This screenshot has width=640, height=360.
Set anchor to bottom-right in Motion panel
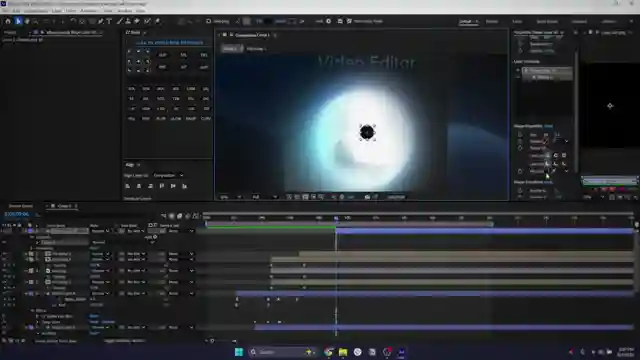coord(147,71)
